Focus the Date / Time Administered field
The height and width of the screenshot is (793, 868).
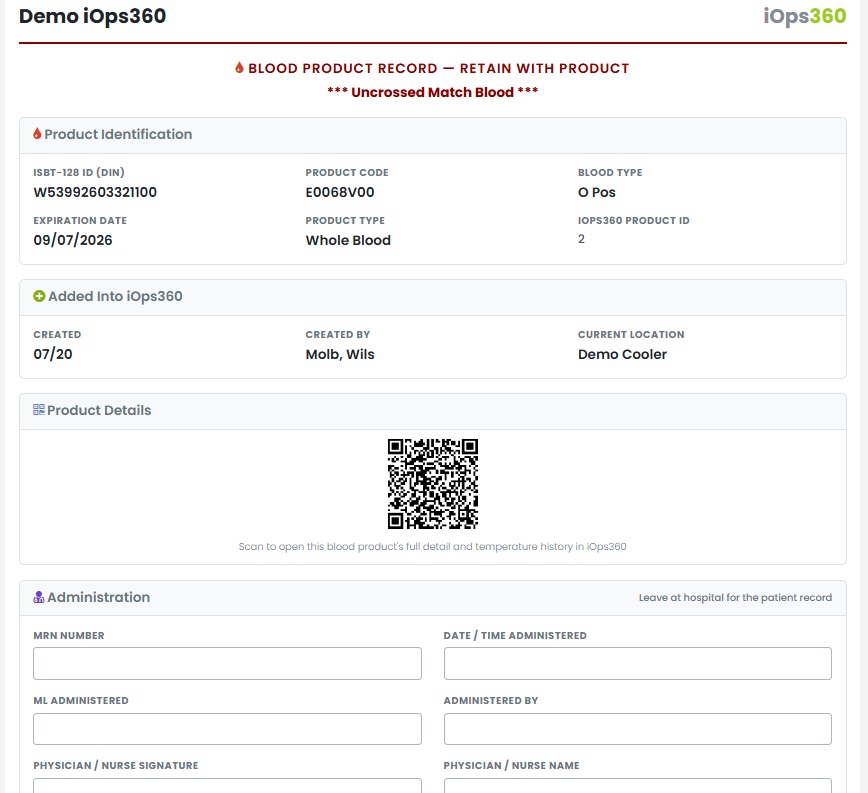tap(638, 664)
